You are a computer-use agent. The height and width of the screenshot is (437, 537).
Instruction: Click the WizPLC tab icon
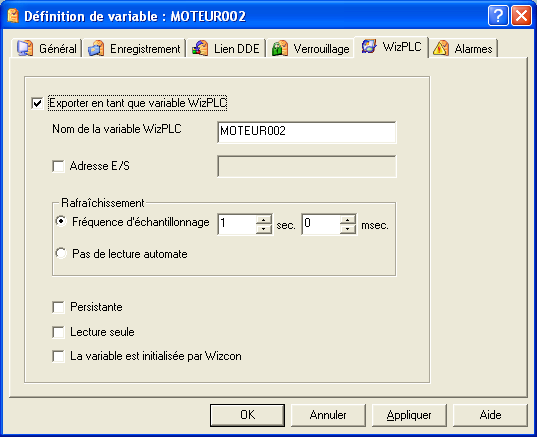point(369,46)
